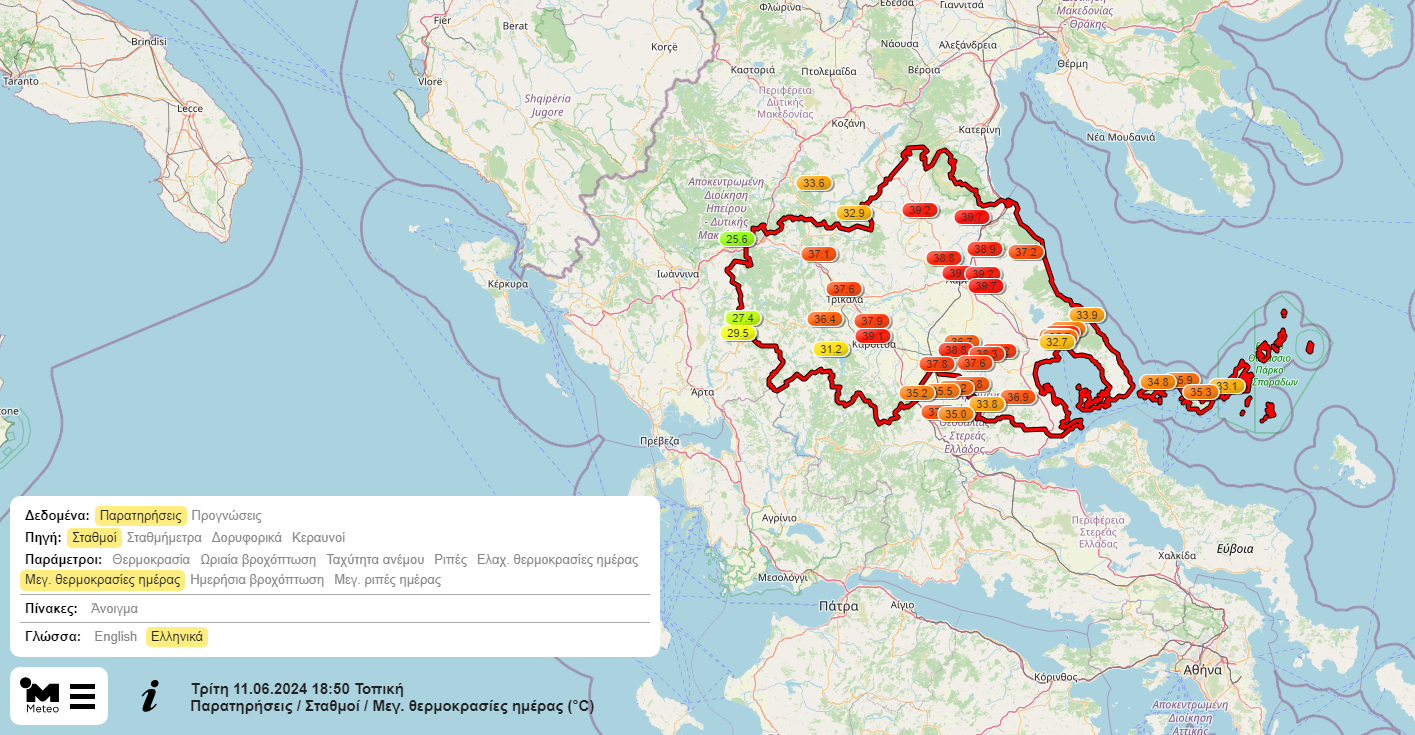Select Μεγ. θερμοκρασίες ημέρας parameter
1415x735 pixels.
click(x=102, y=580)
